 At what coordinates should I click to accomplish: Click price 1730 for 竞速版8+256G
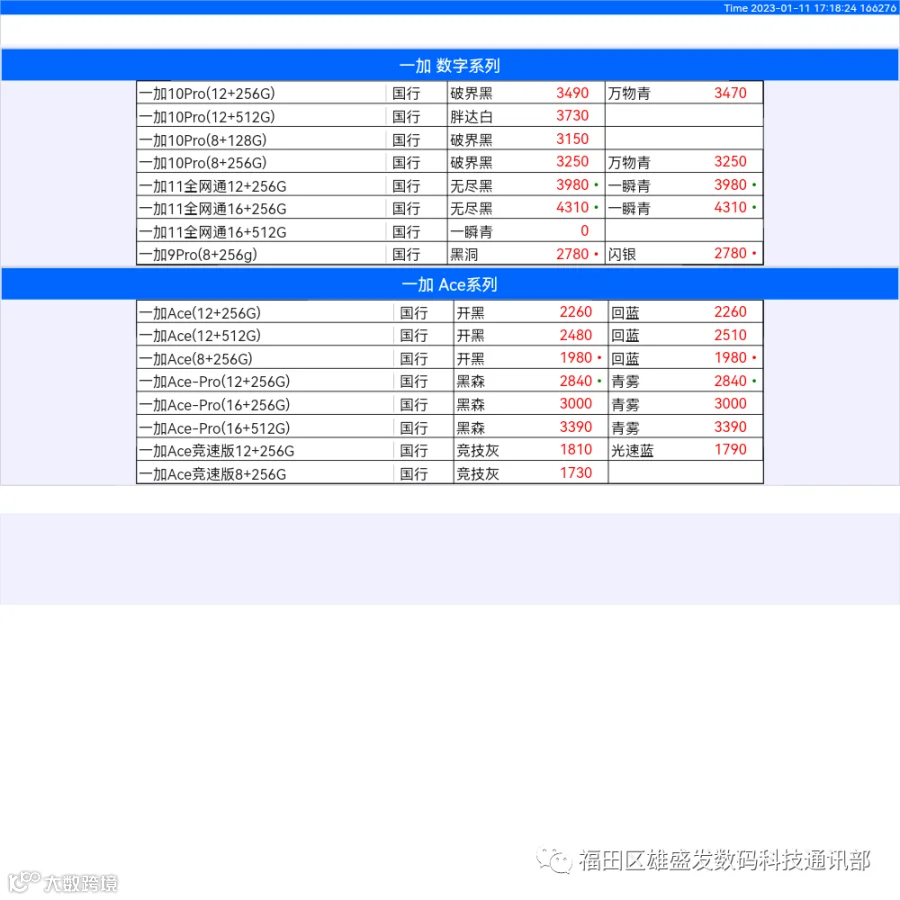pos(576,472)
